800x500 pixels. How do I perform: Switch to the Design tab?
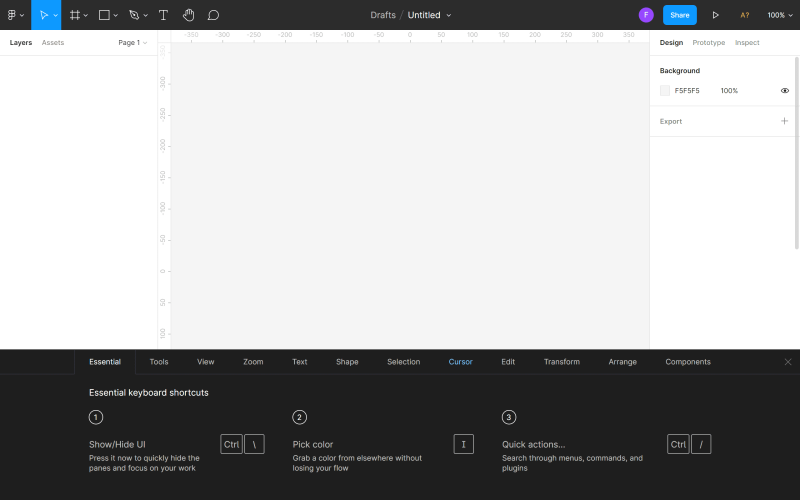click(671, 42)
